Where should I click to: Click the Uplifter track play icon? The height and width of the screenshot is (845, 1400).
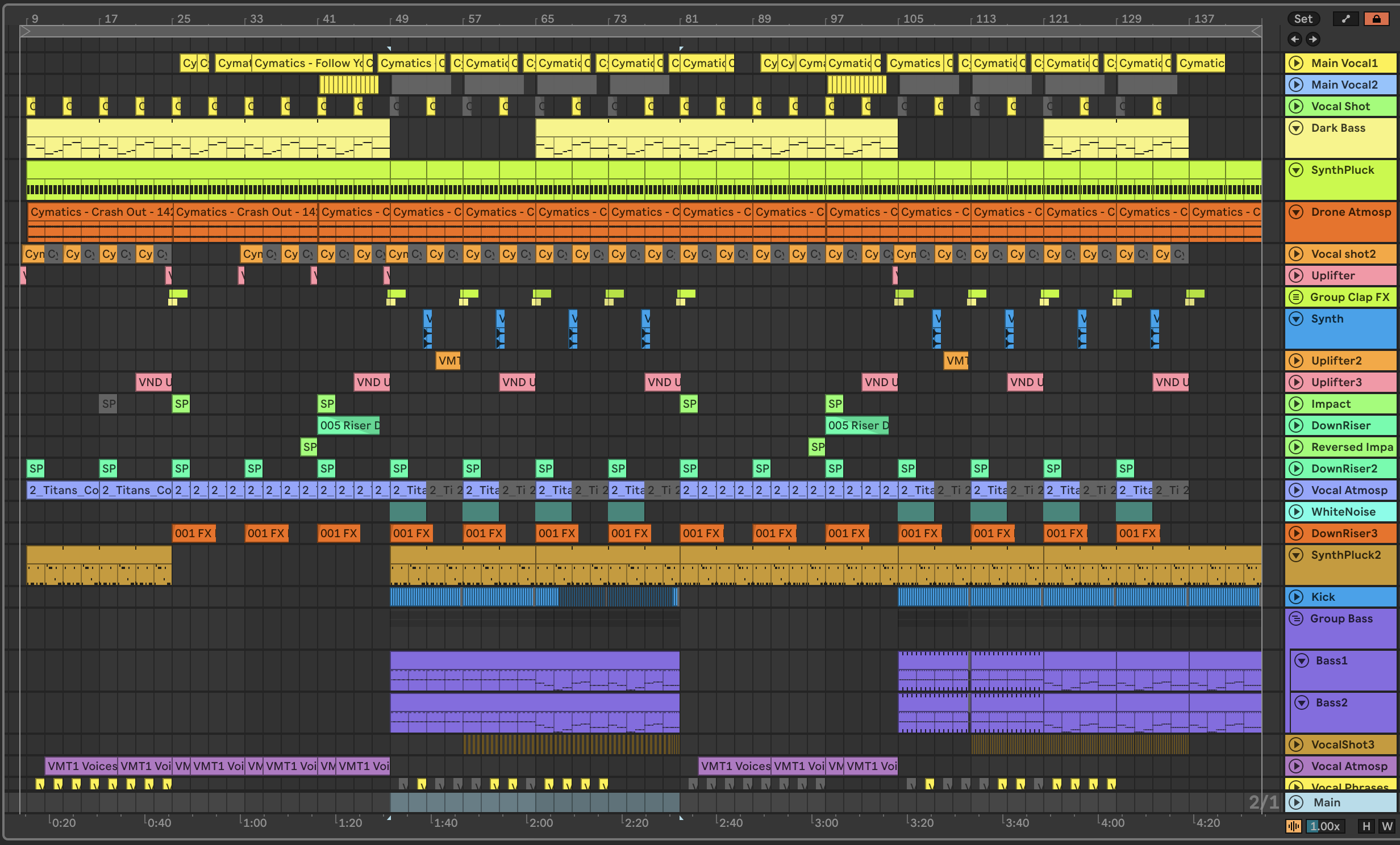1296,275
